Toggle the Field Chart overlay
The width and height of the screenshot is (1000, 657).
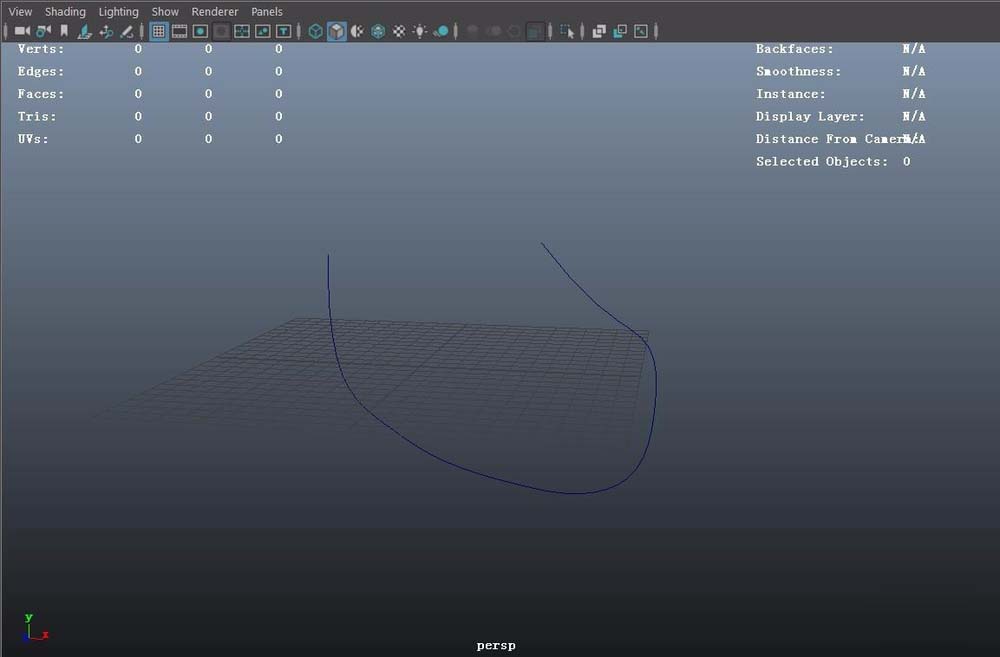242,31
